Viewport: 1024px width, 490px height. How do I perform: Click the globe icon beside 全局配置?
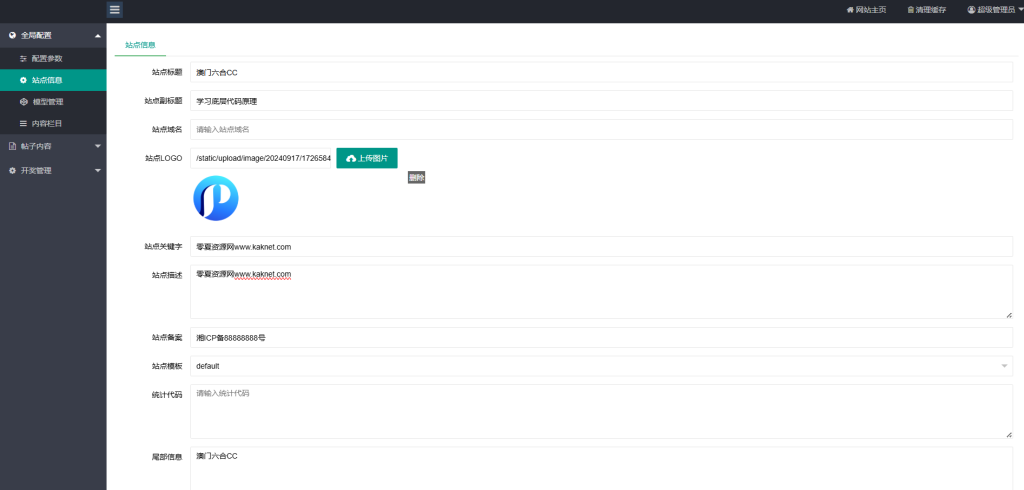[x=12, y=35]
